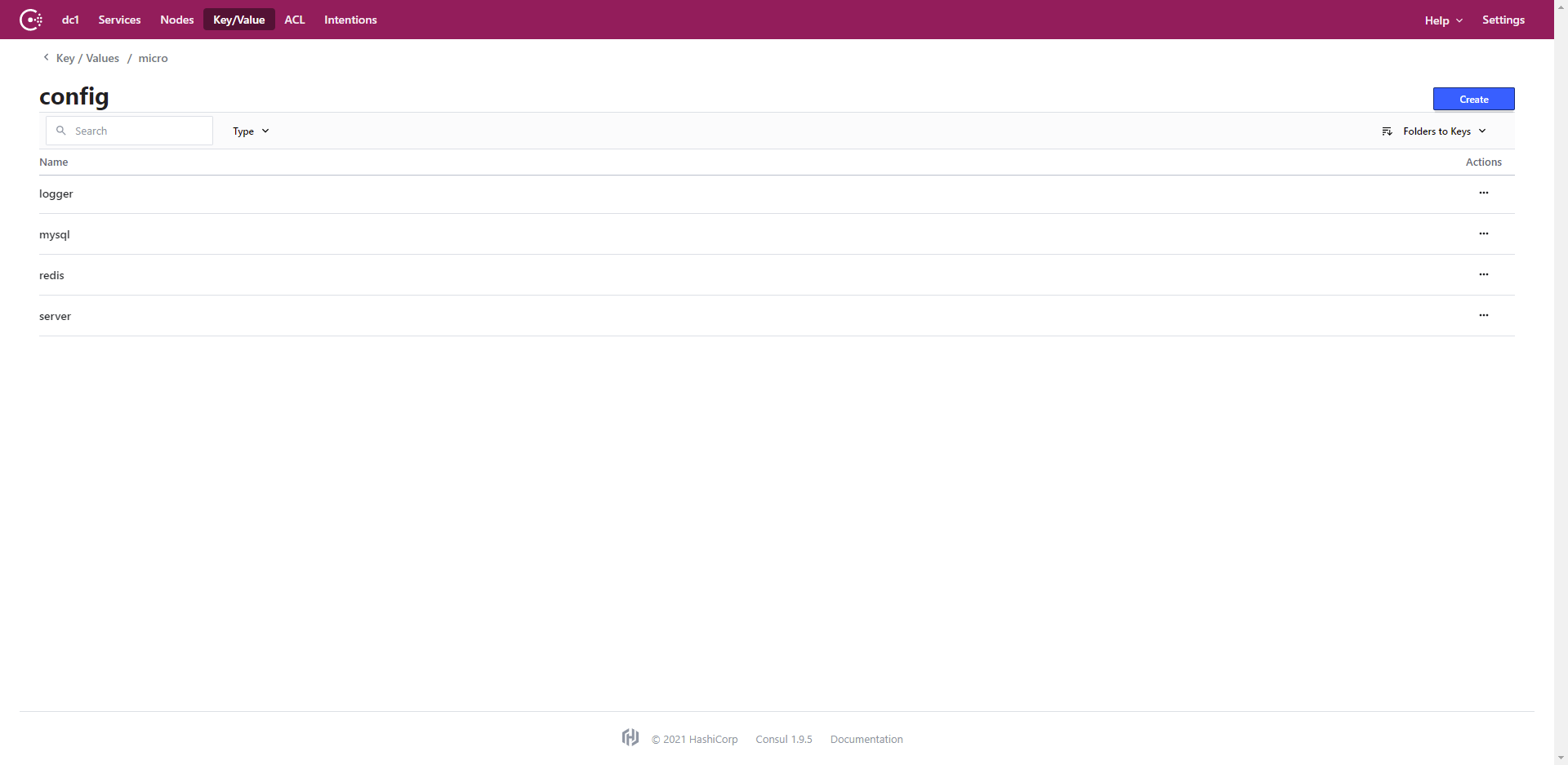Open actions menu for redis row
The image size is (1568, 765).
pos(1483,275)
